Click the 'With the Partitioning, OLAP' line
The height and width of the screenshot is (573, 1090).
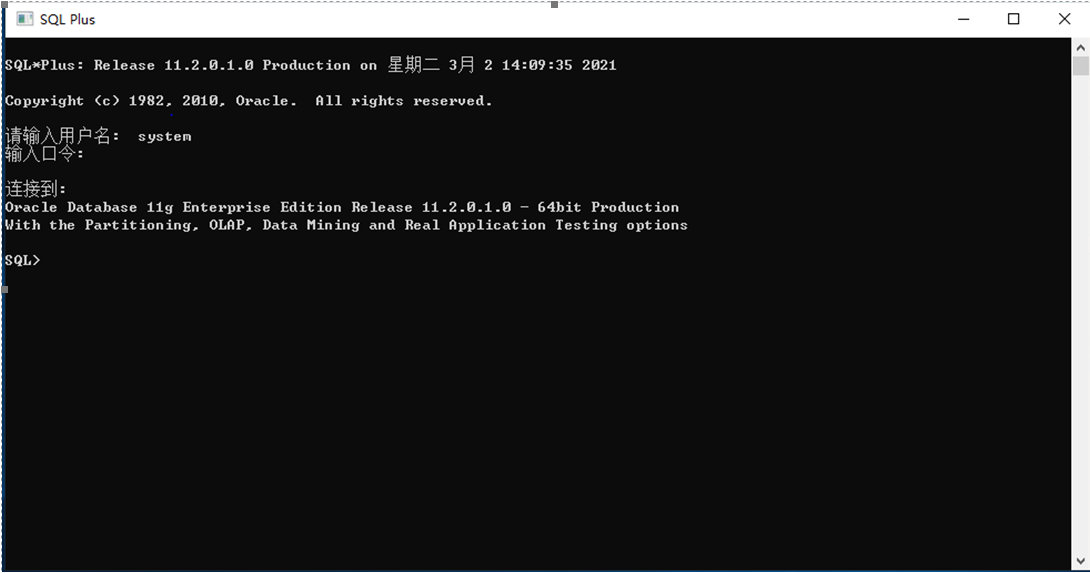346,225
